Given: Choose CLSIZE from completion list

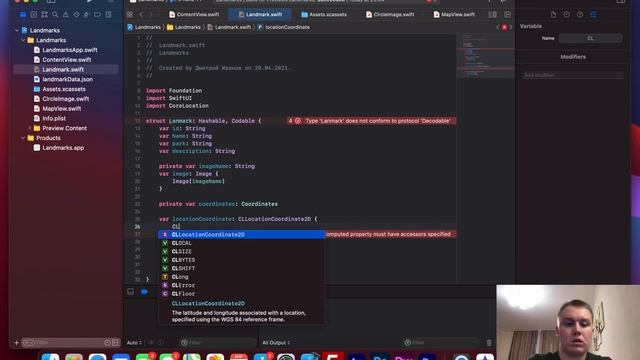Looking at the screenshot, I should (x=242, y=251).
